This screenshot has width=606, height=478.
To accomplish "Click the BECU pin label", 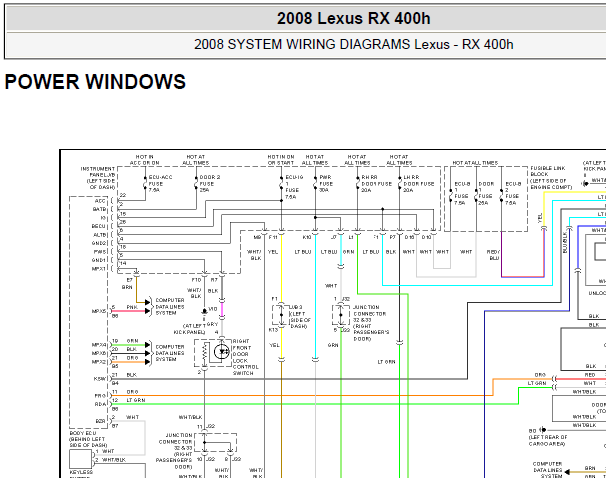I will tap(99, 226).
